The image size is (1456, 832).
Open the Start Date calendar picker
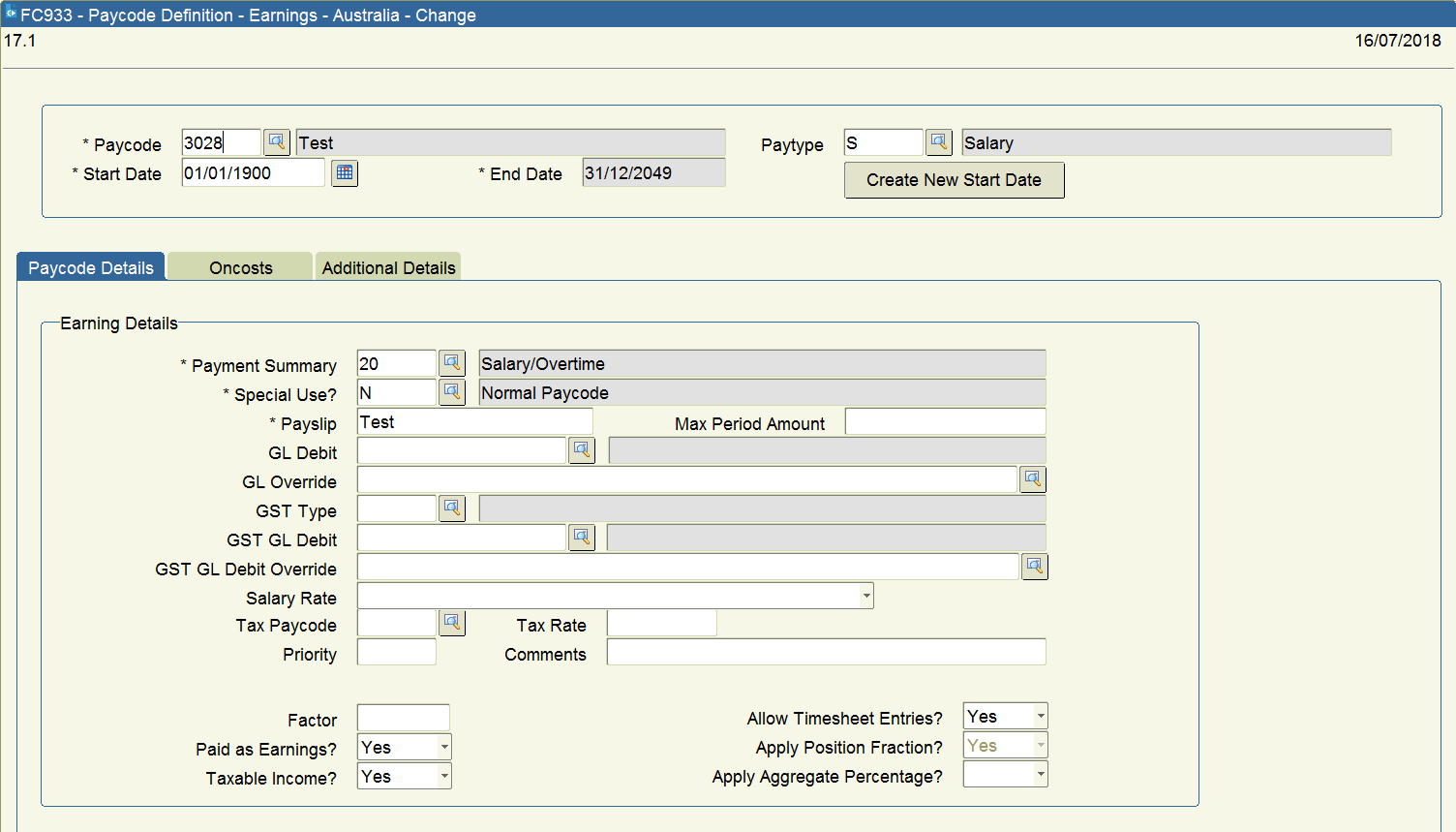coord(344,173)
